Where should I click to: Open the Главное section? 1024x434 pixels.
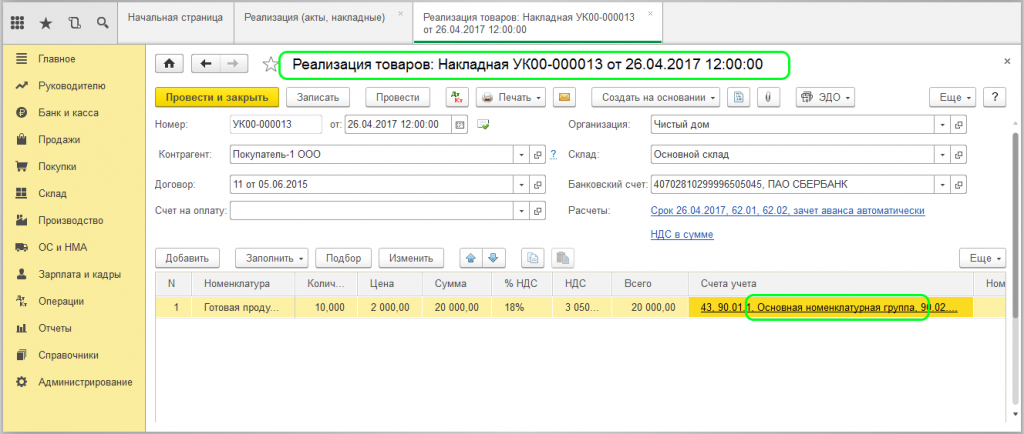point(57,59)
